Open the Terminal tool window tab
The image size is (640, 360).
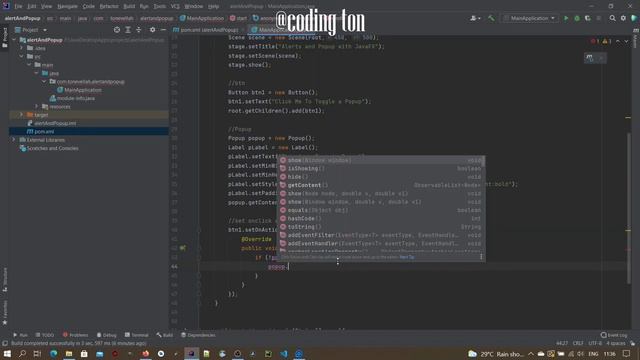[137, 335]
